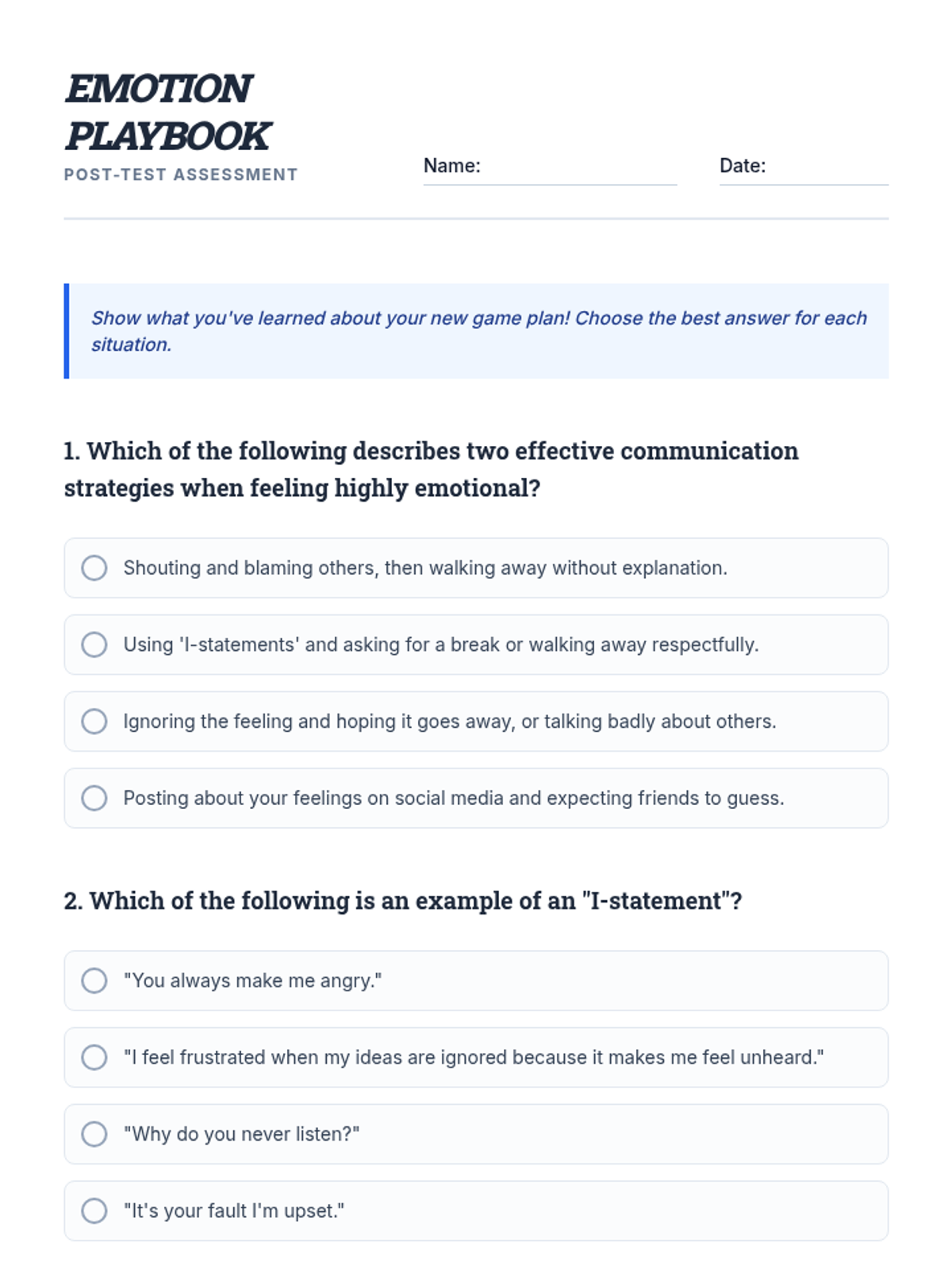This screenshot has height=1270, width=952.
Task: Pick 'Posting about your feelings' radio option
Action: coord(94,798)
